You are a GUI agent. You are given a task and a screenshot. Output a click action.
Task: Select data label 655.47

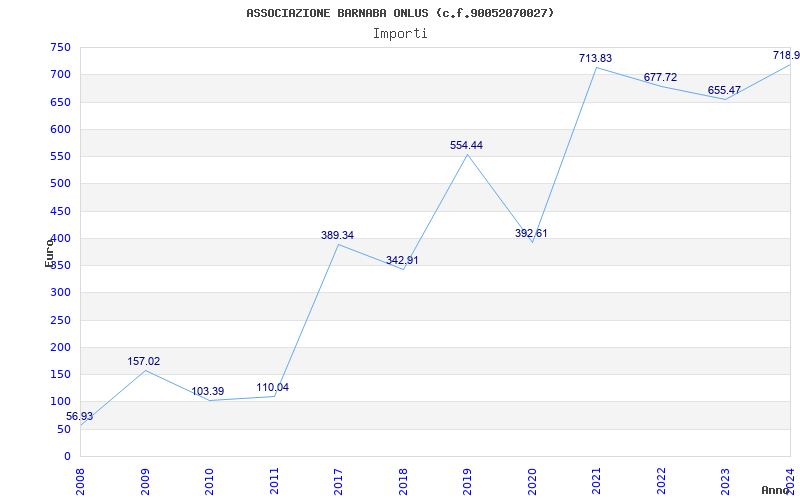(x=724, y=90)
